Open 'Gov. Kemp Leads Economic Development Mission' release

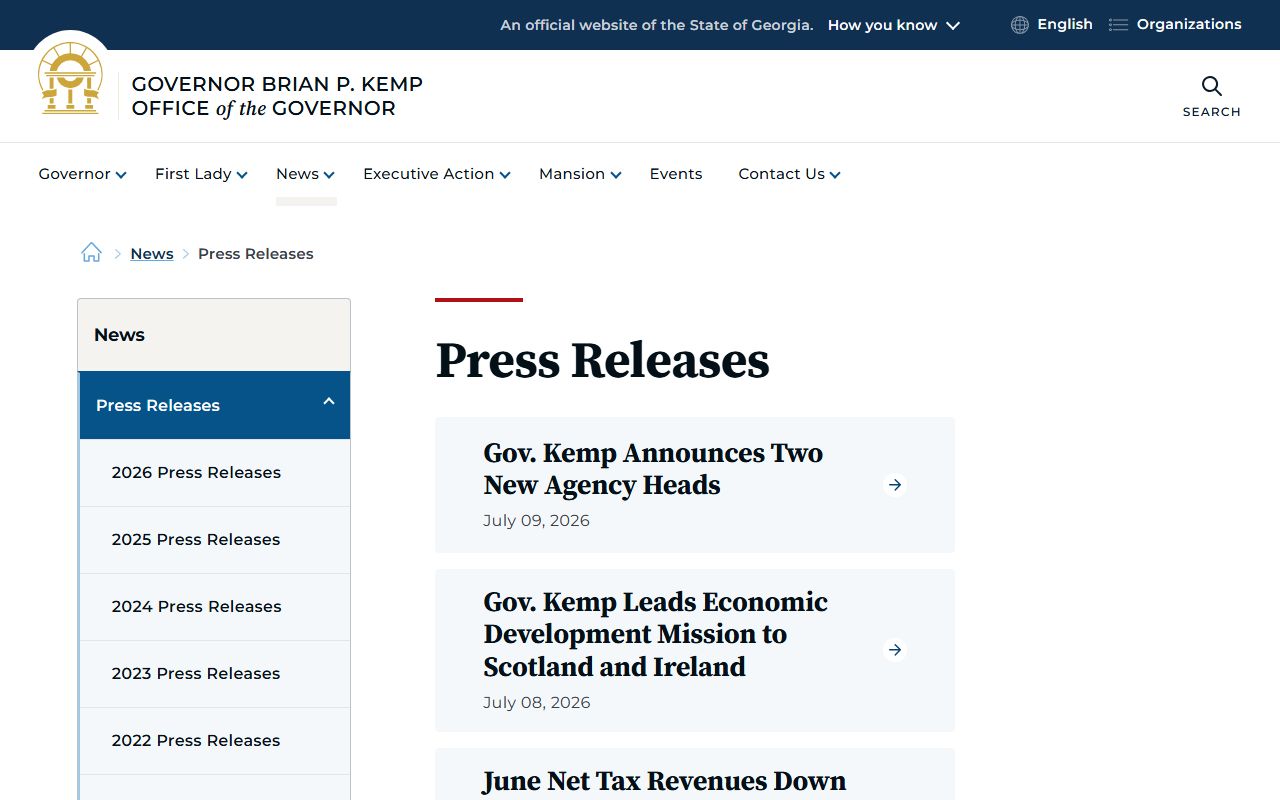[x=656, y=634]
